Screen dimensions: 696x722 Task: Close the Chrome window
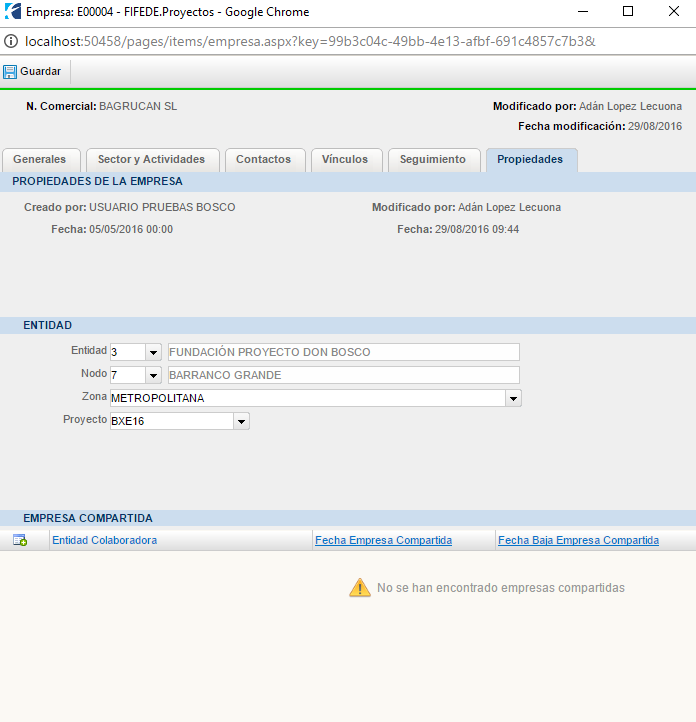[673, 12]
